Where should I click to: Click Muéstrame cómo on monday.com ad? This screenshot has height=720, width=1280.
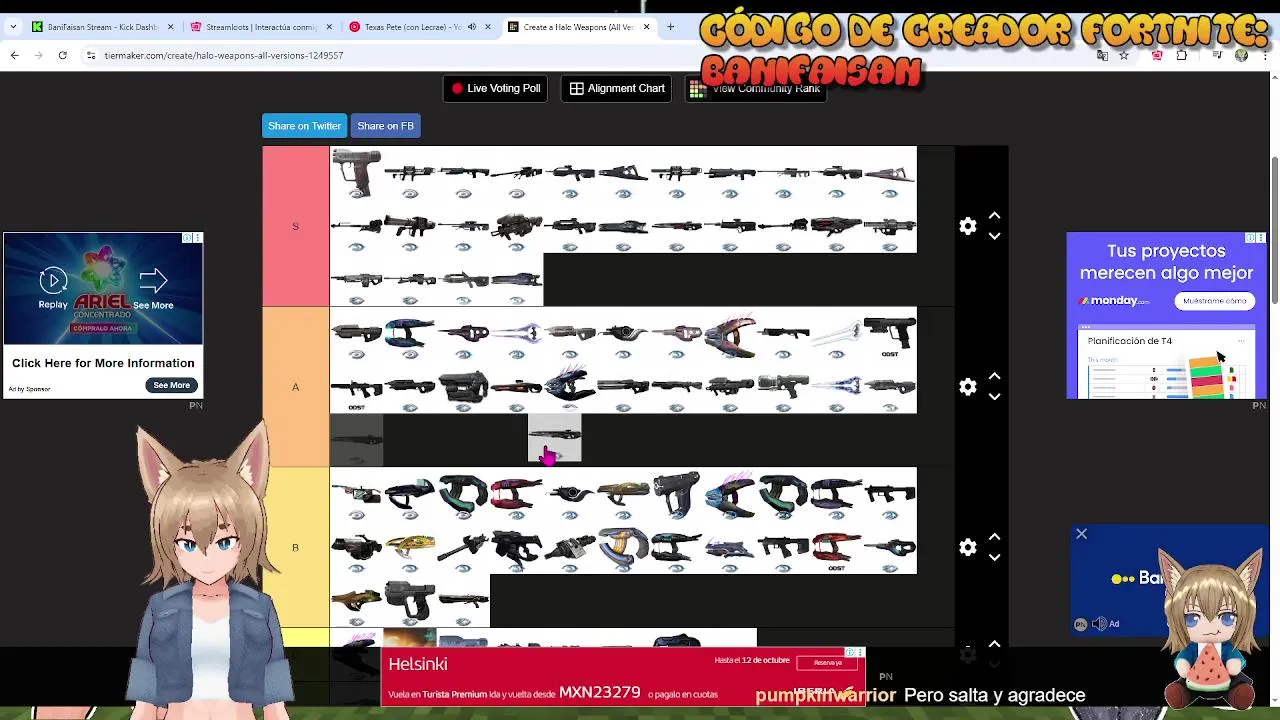click(x=1214, y=301)
